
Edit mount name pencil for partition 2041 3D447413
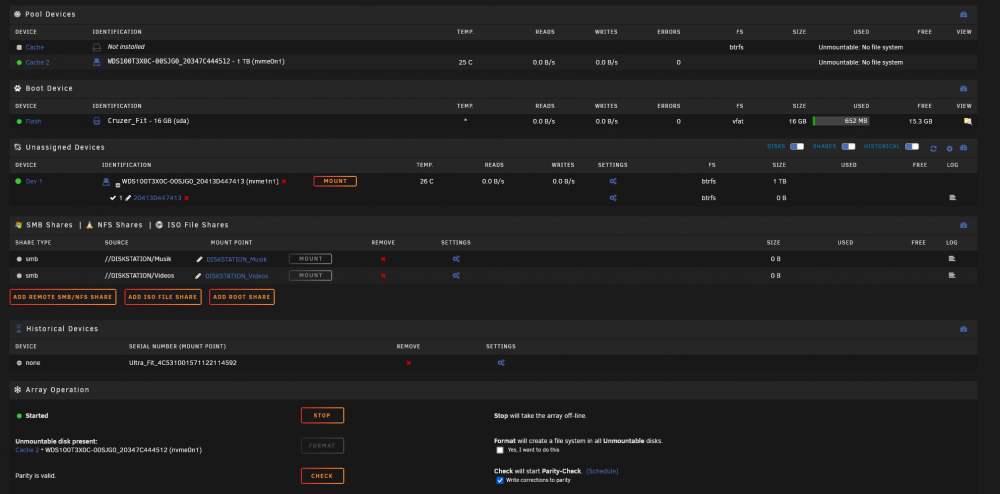tap(128, 198)
